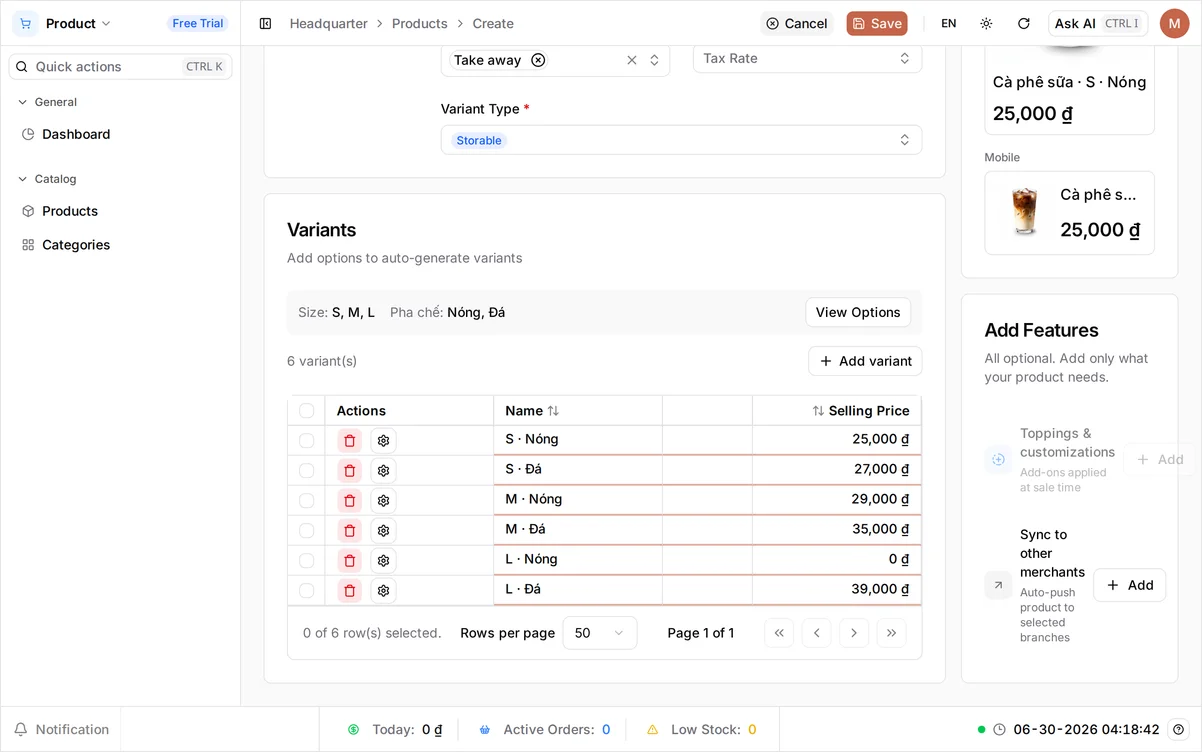Viewport: 1202px width, 752px height.
Task: Open settings for L · Đá variant
Action: [383, 591]
